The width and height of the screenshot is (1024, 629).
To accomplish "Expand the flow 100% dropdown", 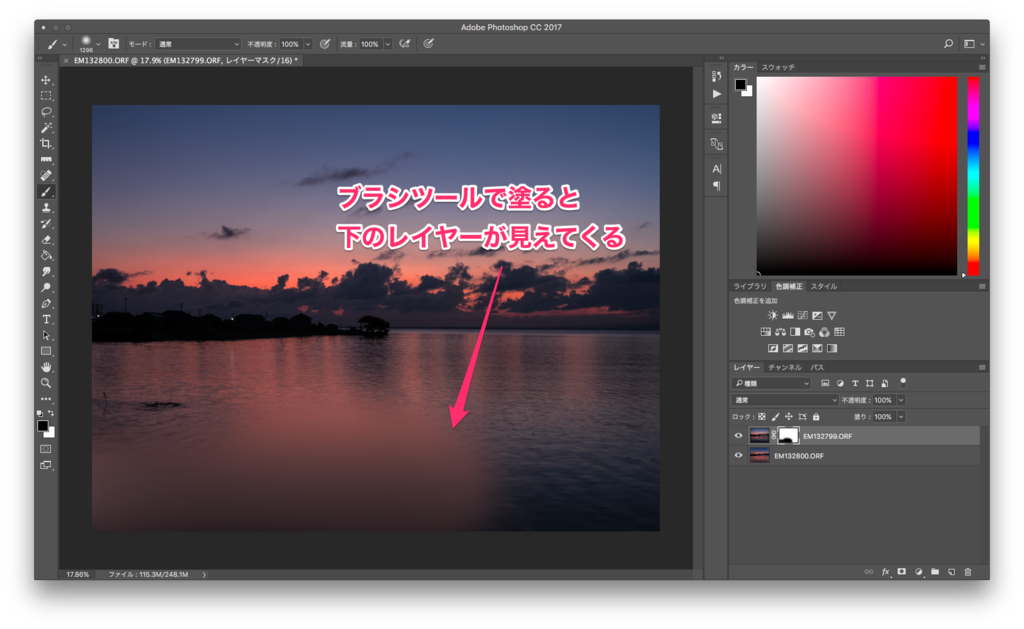I will pos(388,44).
